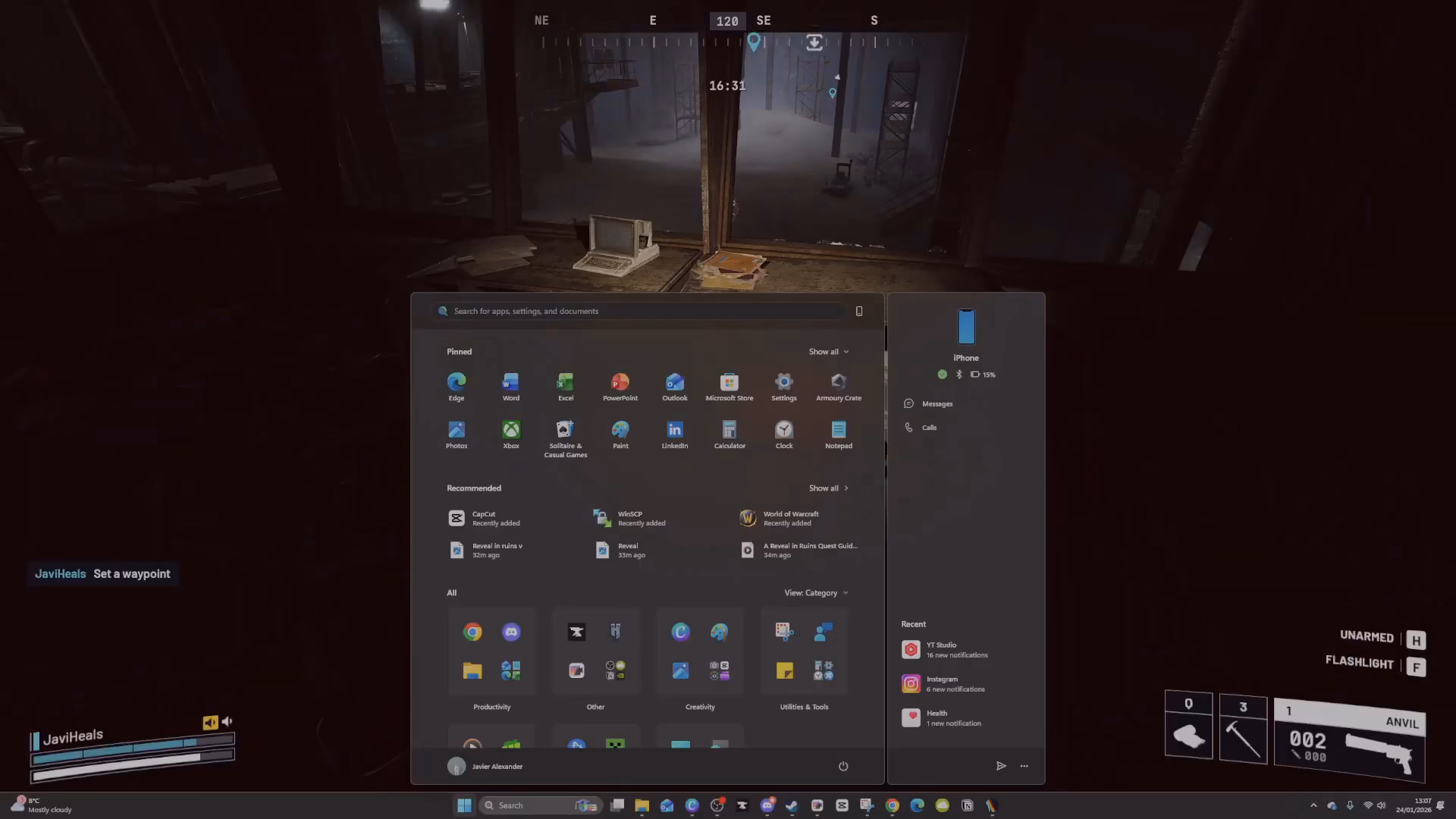This screenshot has width=1456, height=819.
Task: Toggle the phone companion panel icon
Action: pos(858,311)
